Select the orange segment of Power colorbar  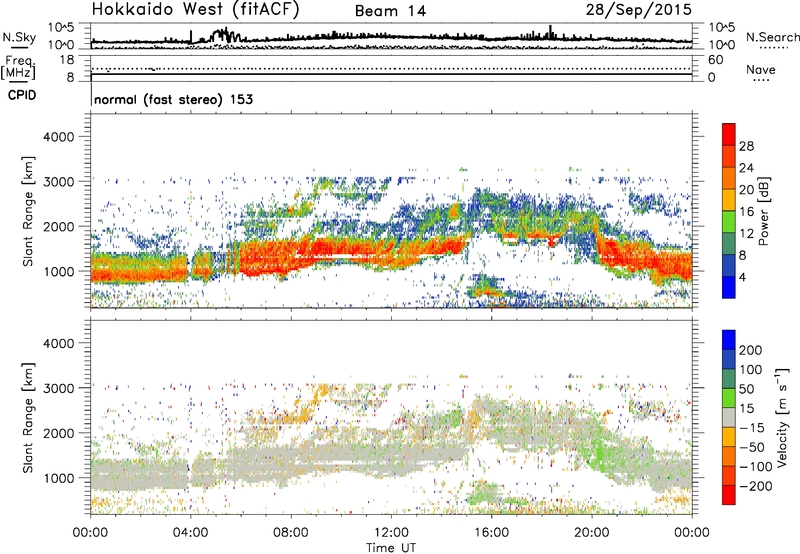click(x=729, y=178)
